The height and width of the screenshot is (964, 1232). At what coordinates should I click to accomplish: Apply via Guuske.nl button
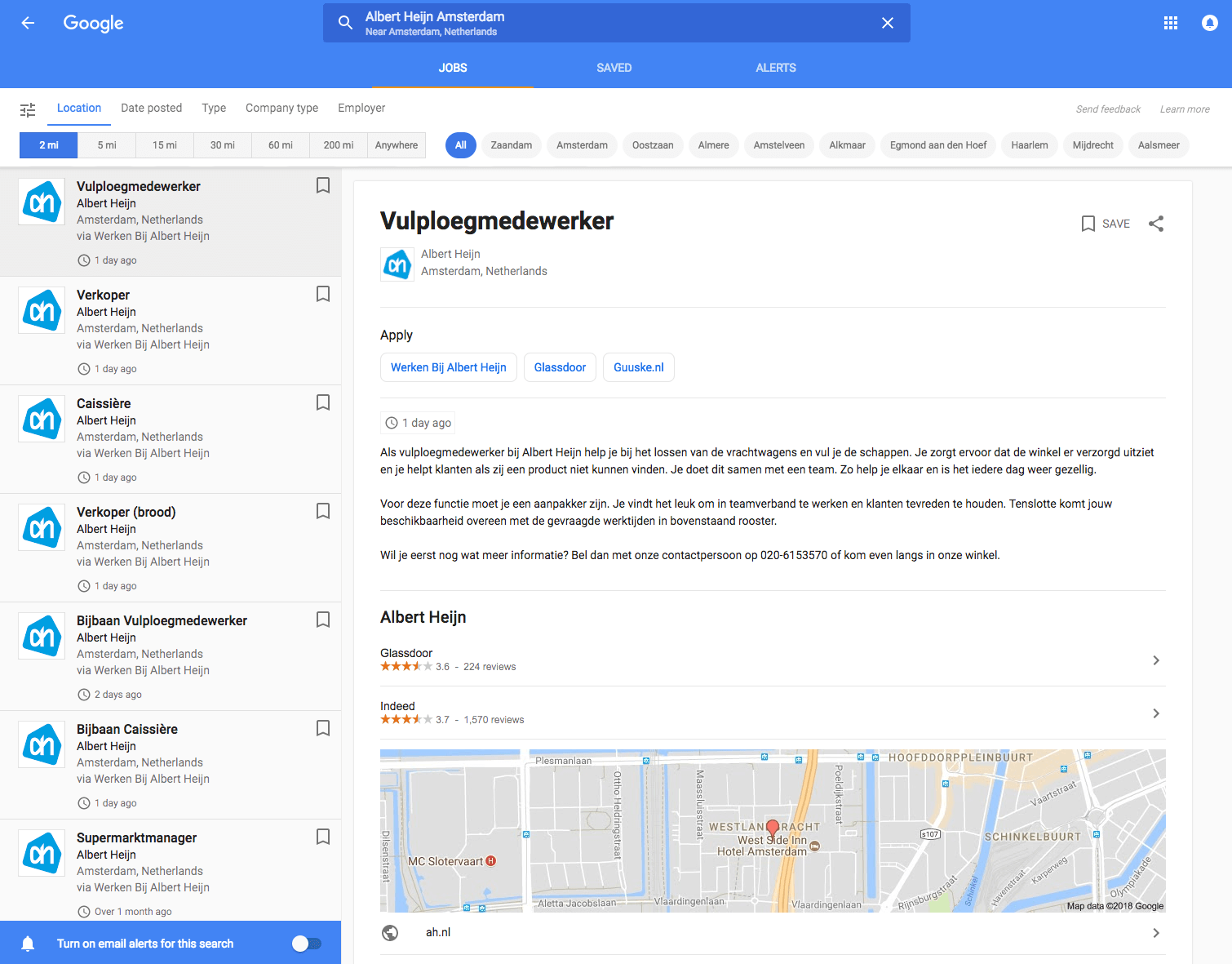tap(639, 367)
